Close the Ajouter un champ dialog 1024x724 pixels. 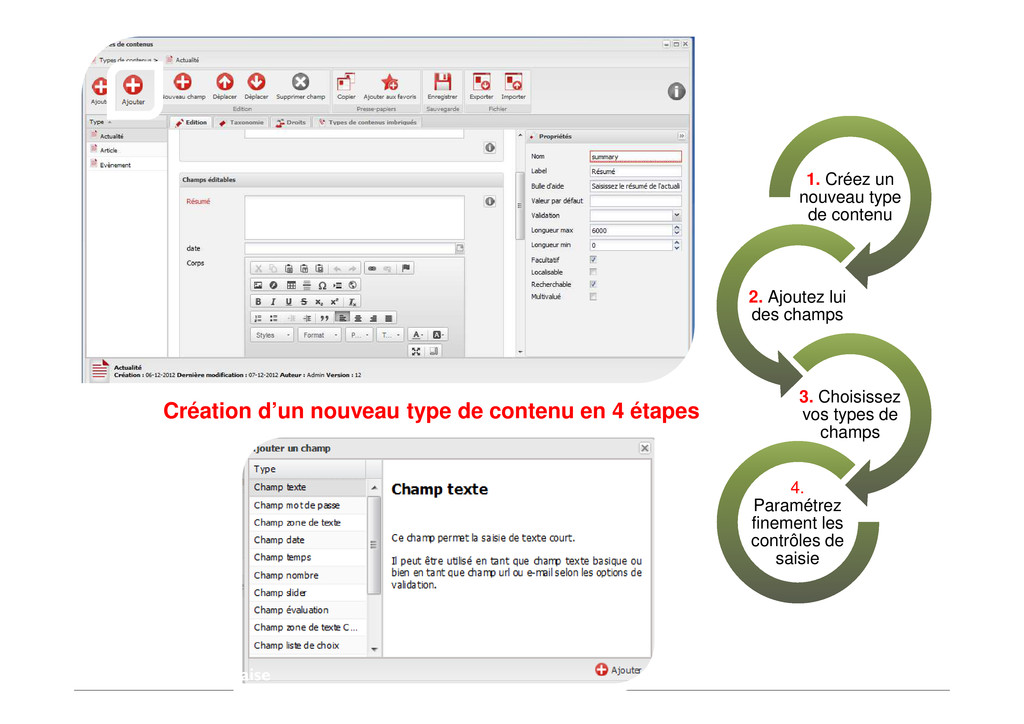[645, 448]
